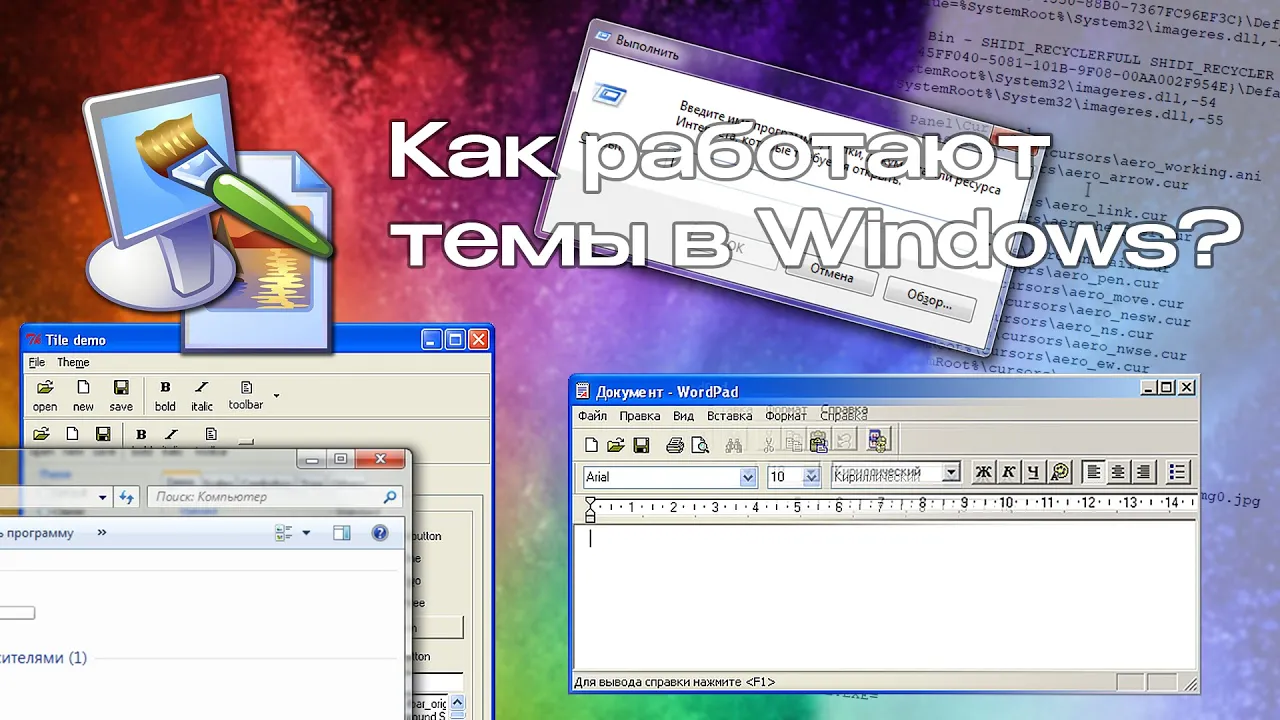Click the blue Help question icon in Explorer
The height and width of the screenshot is (720, 1280).
[380, 533]
